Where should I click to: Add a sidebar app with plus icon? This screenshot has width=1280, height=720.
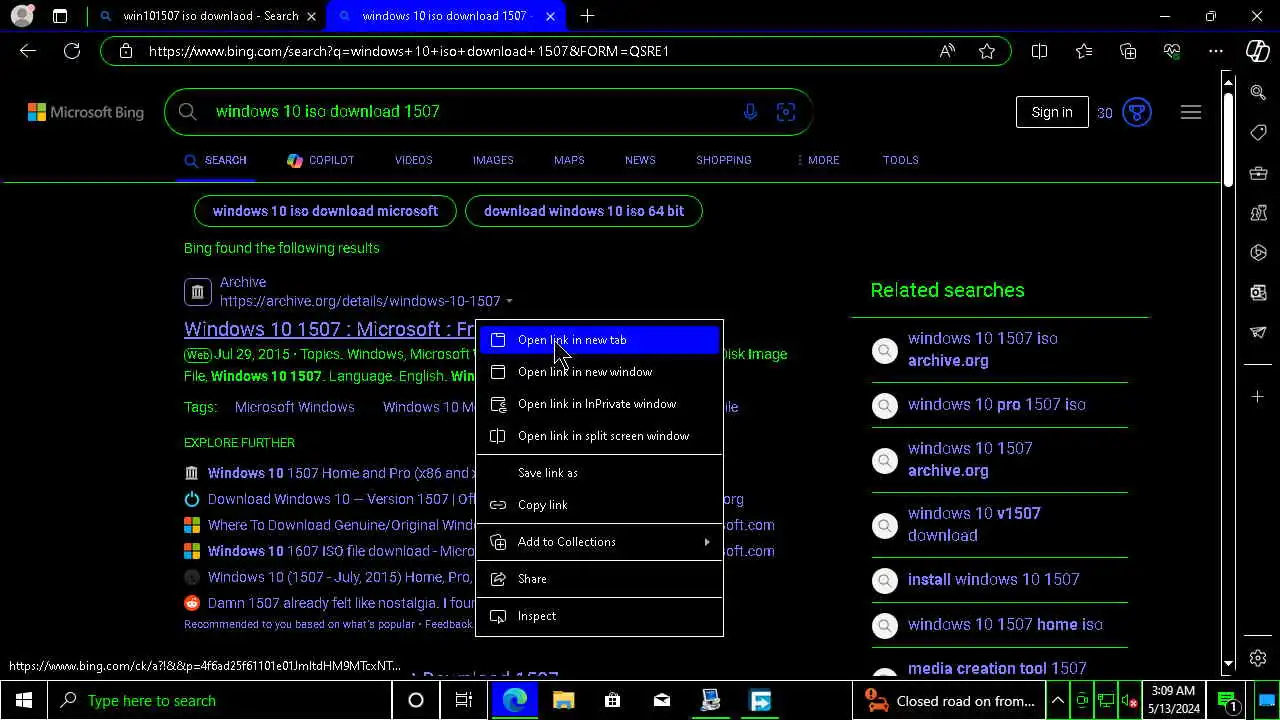[x=1258, y=397]
